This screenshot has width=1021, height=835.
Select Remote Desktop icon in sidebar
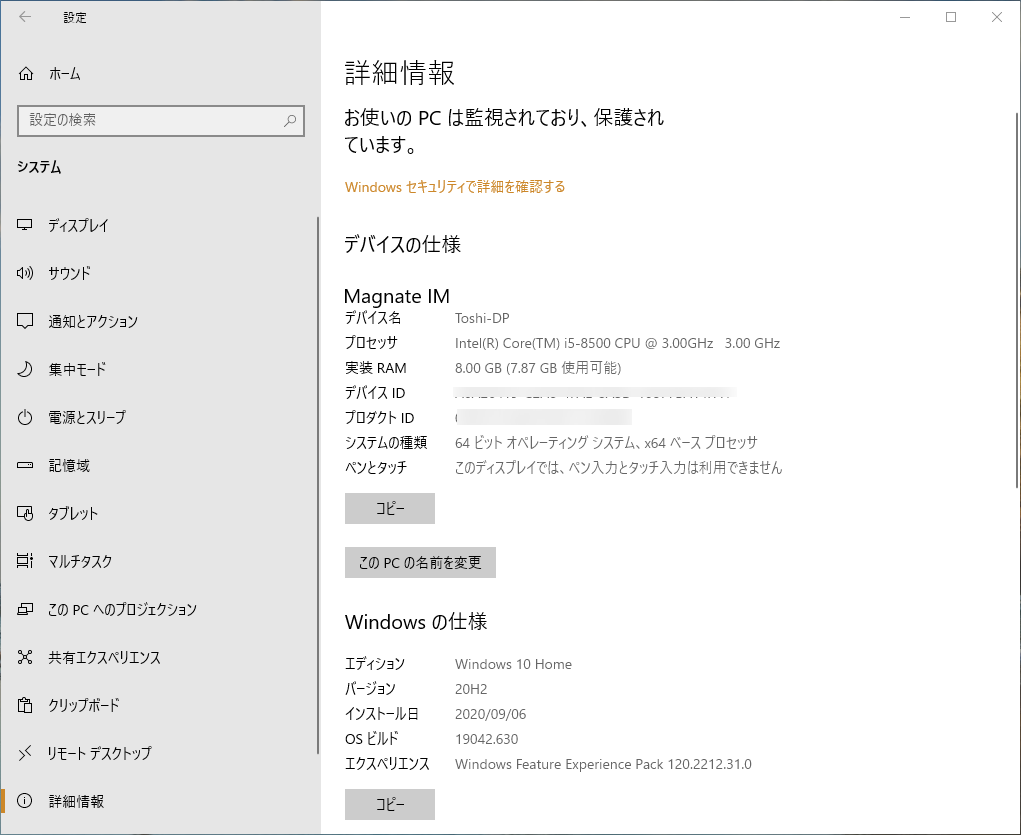pyautogui.click(x=25, y=753)
